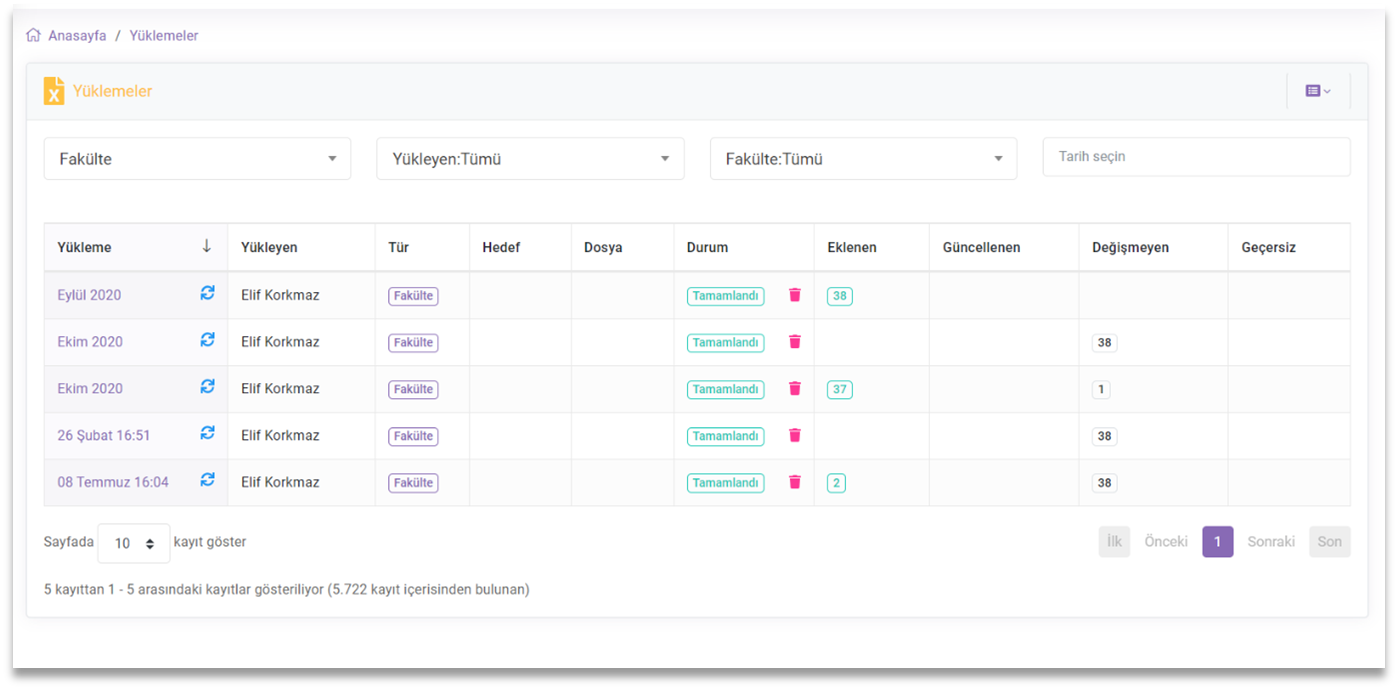The width and height of the screenshot is (1398, 690).
Task: Click the home icon in breadcrumb
Action: [x=34, y=35]
